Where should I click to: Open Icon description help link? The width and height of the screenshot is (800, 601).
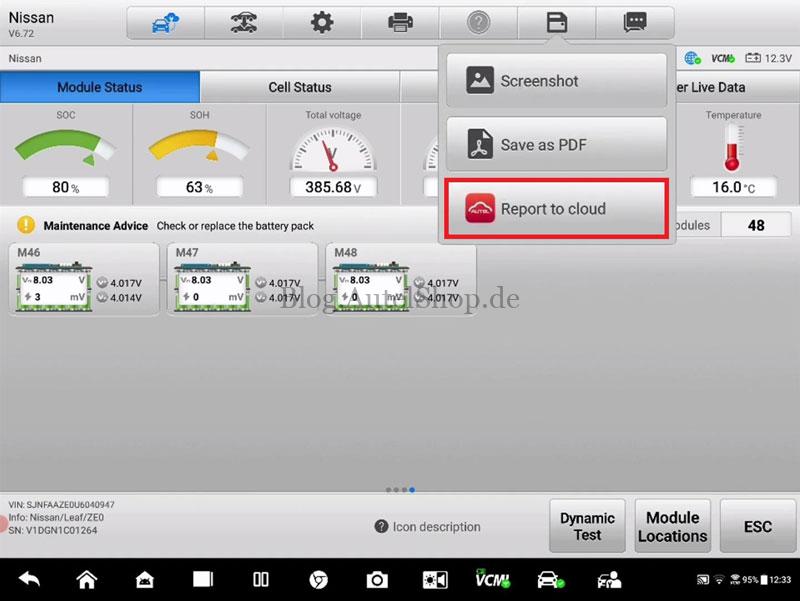click(428, 527)
